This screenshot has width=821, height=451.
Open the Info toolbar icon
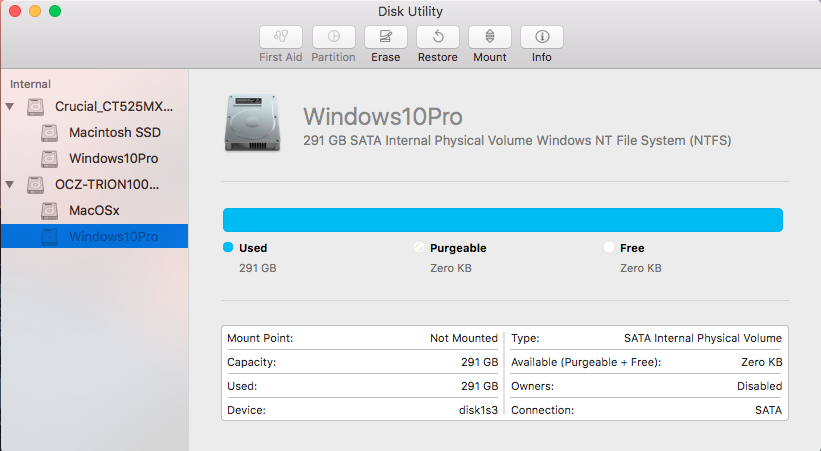point(542,37)
